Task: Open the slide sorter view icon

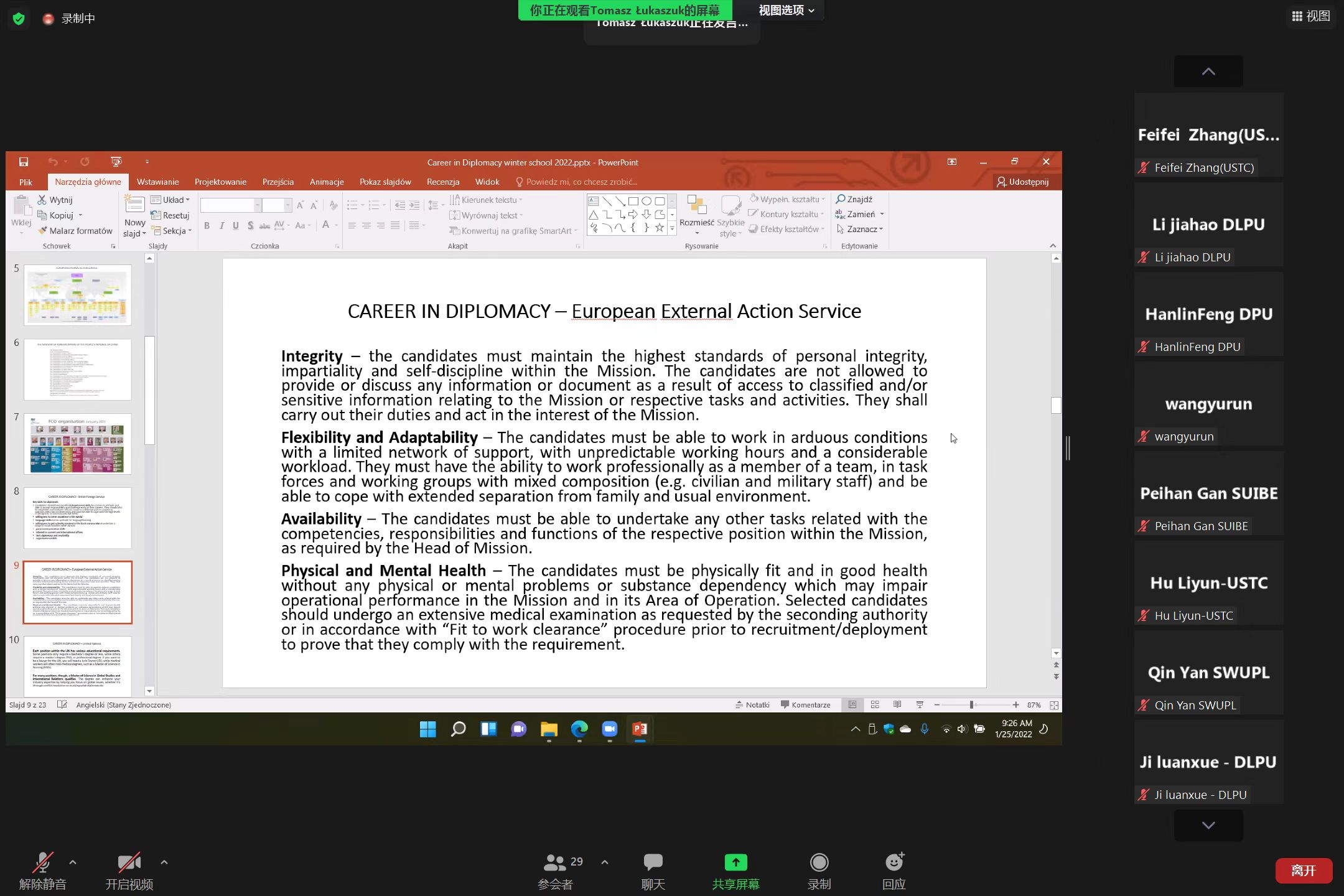Action: tap(875, 704)
